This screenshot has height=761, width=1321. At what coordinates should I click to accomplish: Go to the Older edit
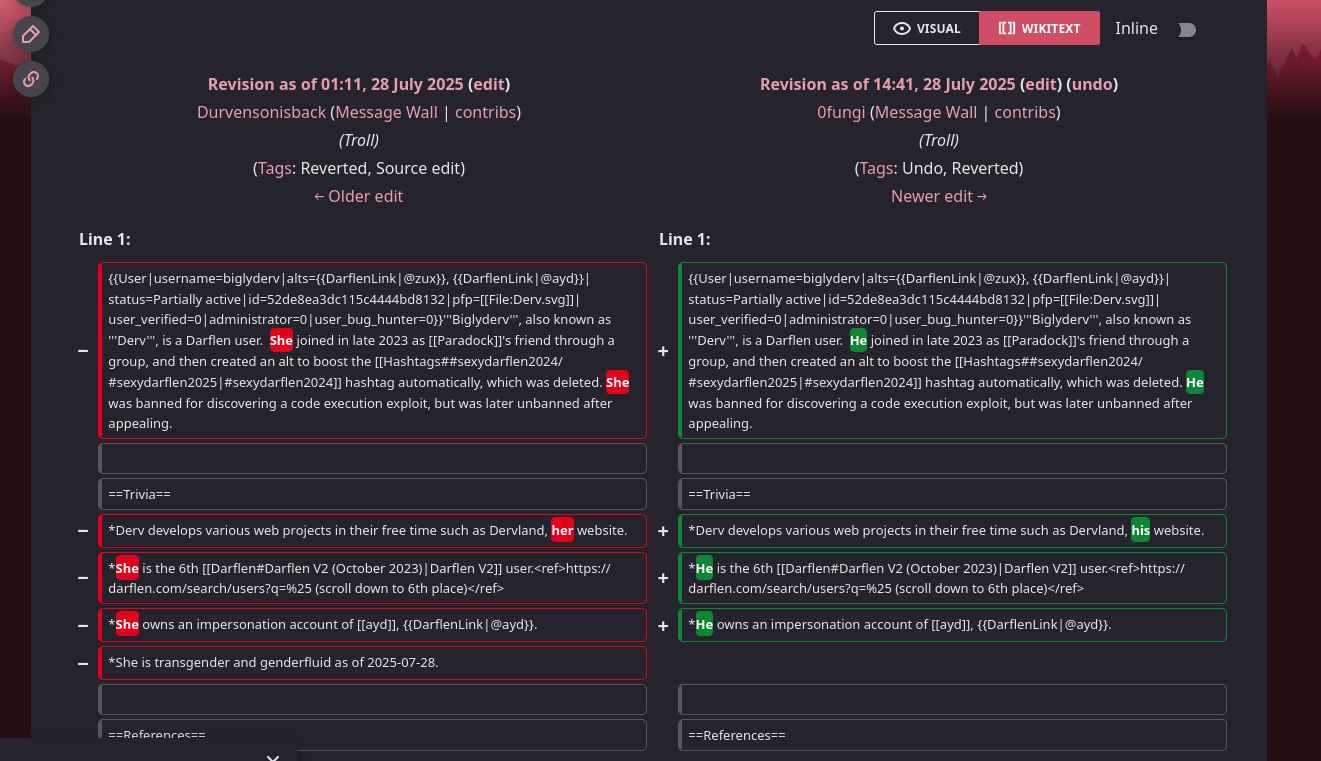point(359,196)
